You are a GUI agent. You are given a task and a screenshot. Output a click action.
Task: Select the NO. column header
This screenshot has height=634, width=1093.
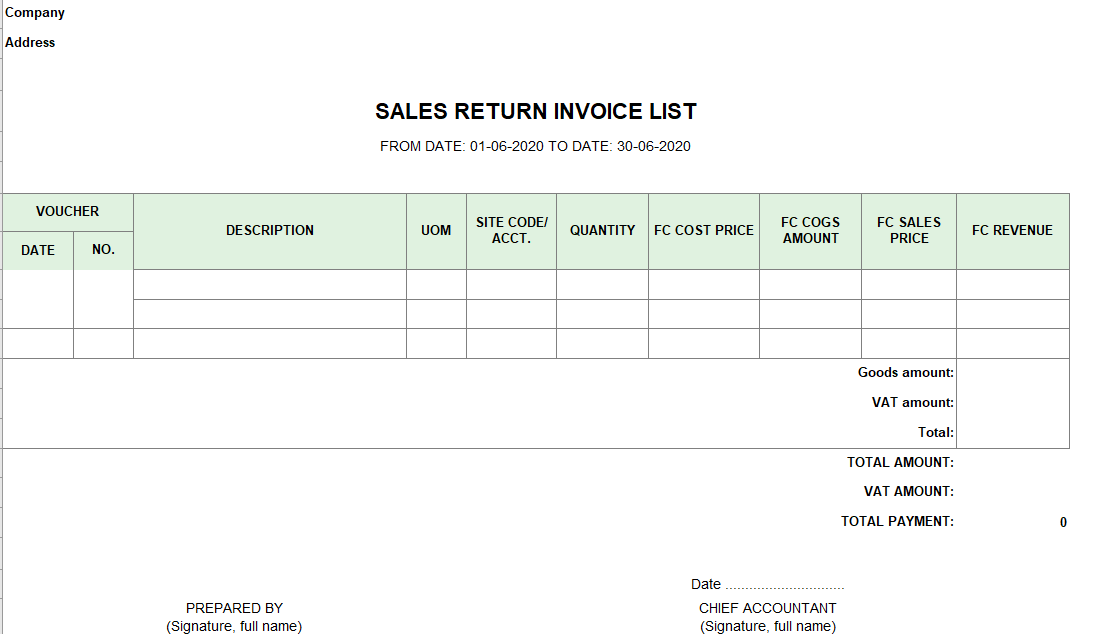[103, 250]
